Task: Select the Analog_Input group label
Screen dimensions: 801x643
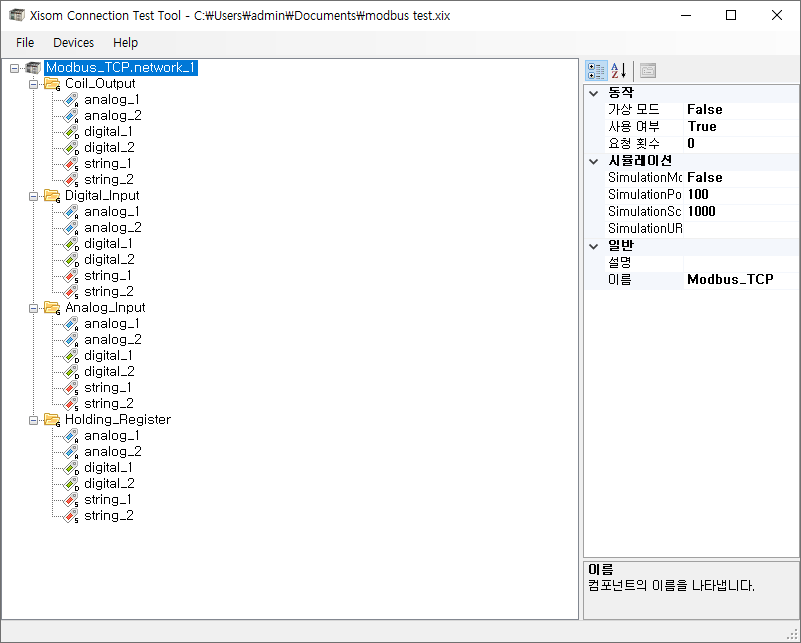Action: click(x=105, y=307)
